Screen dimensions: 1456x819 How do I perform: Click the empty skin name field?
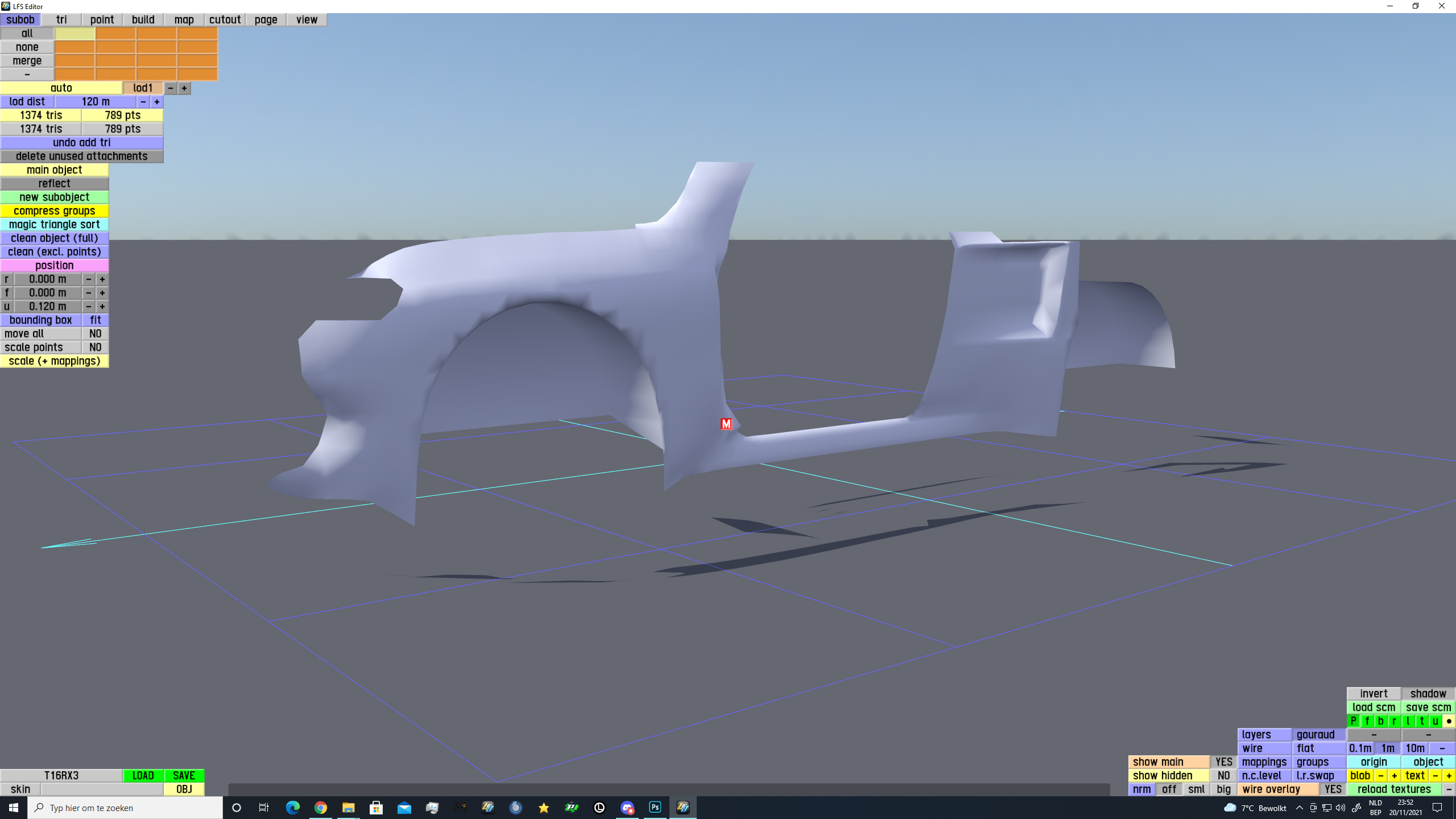point(102,789)
